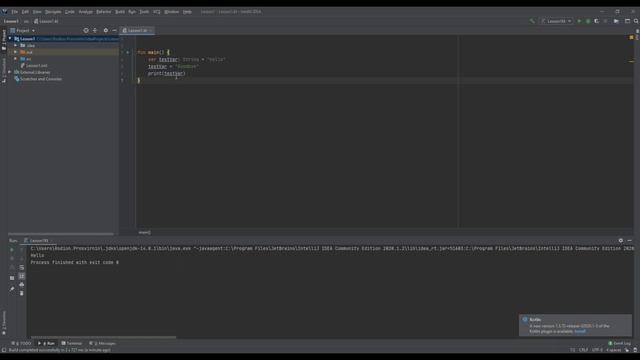Expand External Libraries node
Screen dimensions: 640x360
[x=10, y=72]
